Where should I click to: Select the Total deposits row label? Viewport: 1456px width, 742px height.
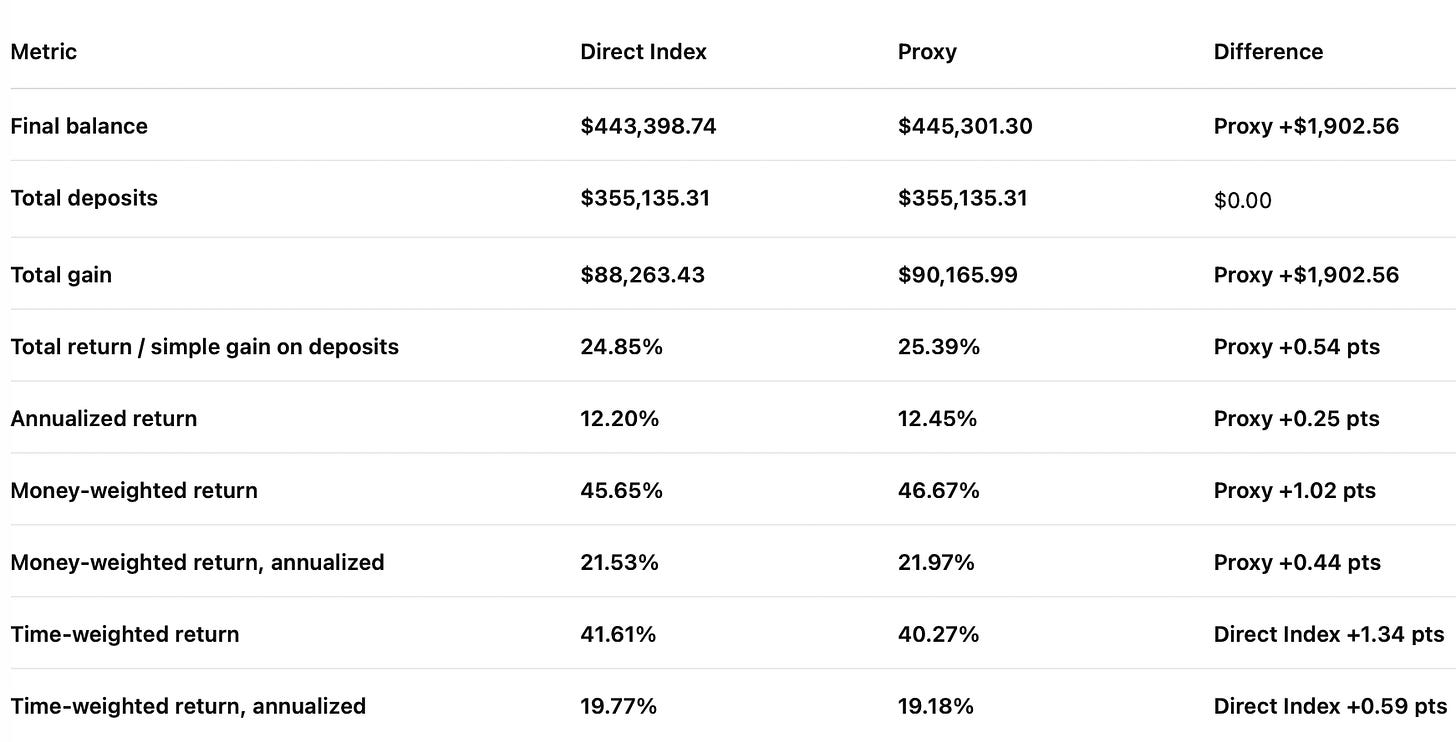(84, 198)
